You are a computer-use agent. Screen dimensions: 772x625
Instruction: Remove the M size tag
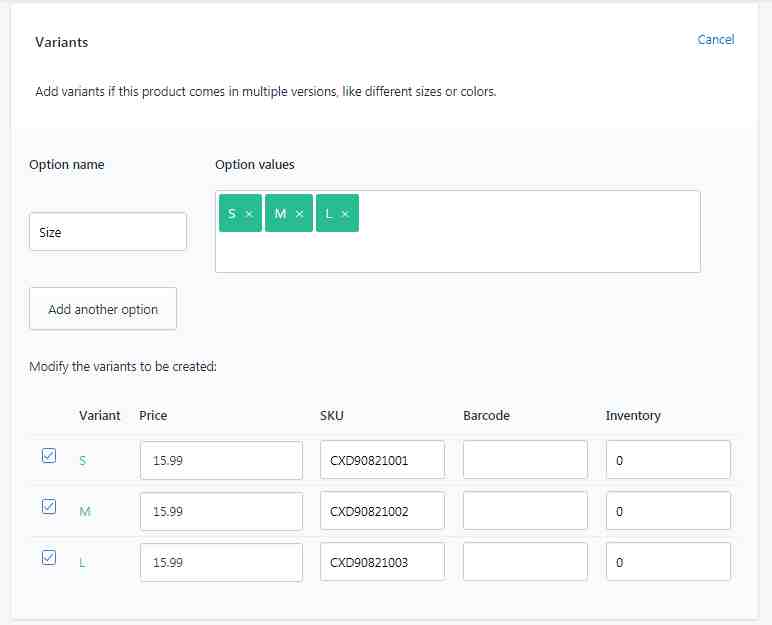[299, 214]
